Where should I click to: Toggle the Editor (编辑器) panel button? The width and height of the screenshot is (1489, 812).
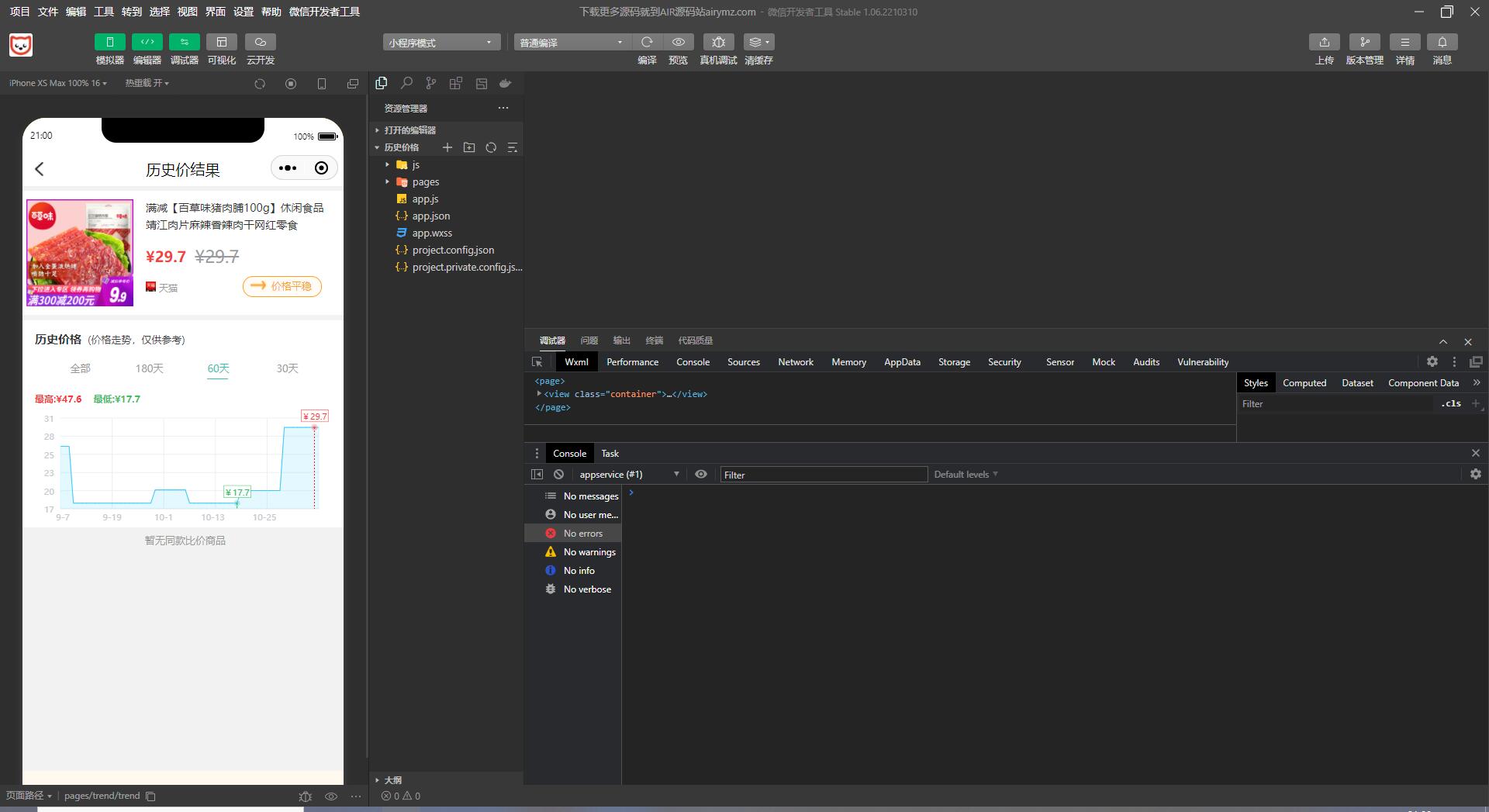coord(147,42)
